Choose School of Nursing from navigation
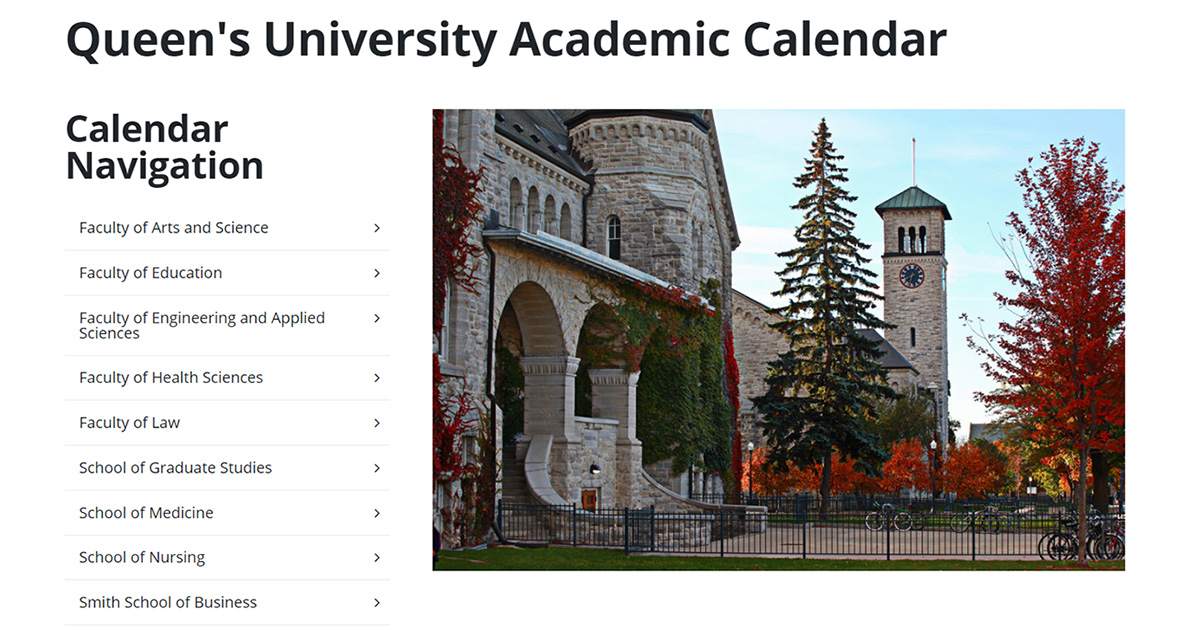1200x630 pixels. tap(142, 558)
